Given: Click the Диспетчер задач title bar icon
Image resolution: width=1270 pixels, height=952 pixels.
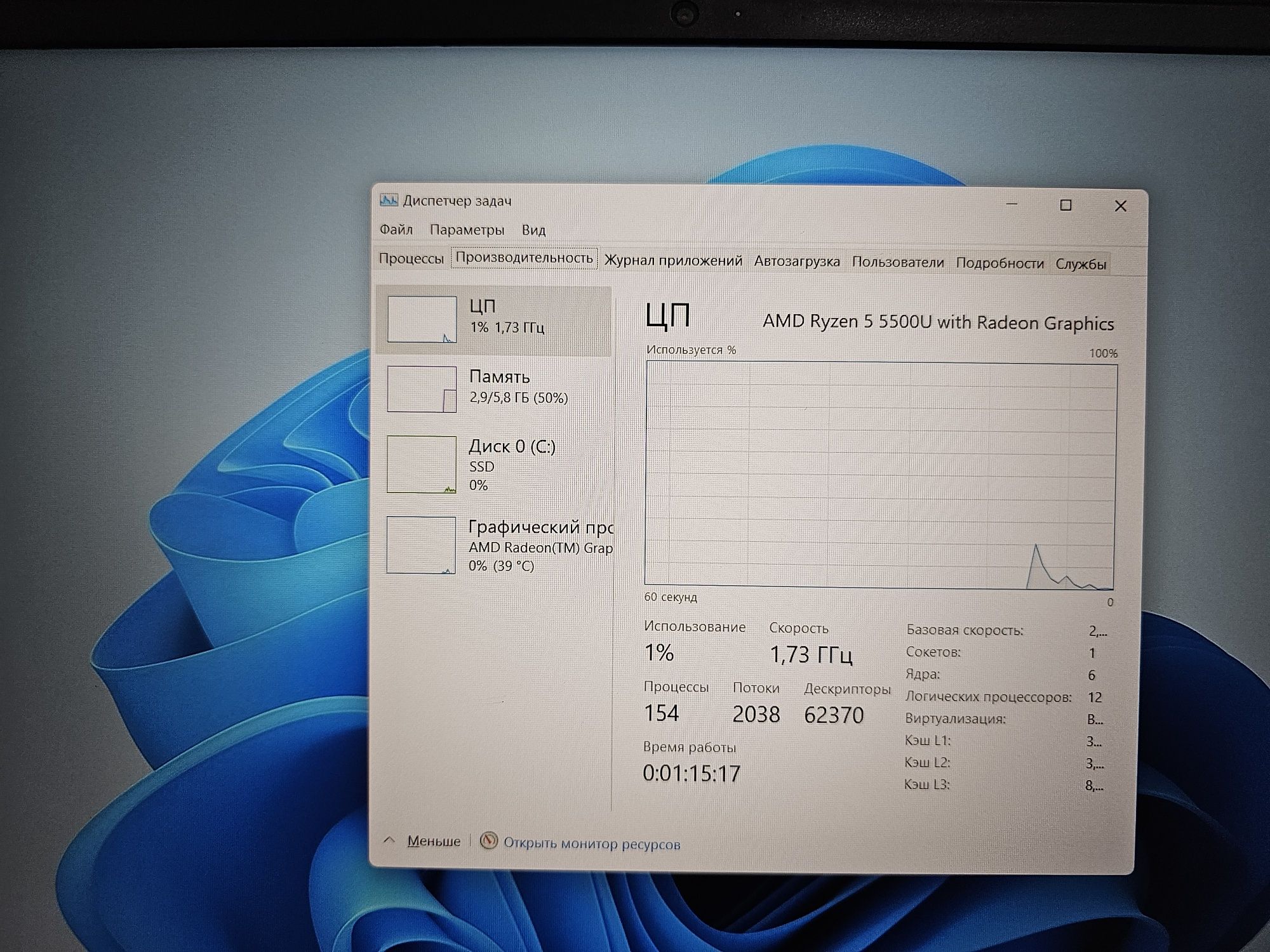Looking at the screenshot, I should pos(389,201).
